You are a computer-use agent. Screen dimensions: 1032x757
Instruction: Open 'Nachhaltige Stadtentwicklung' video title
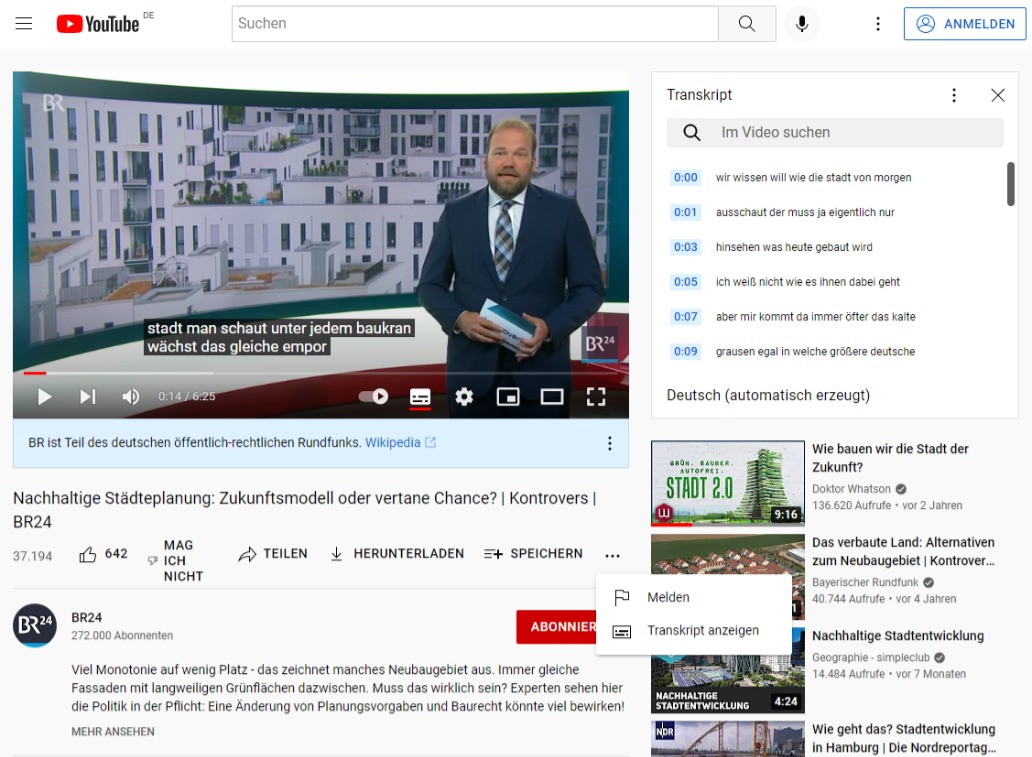(898, 636)
